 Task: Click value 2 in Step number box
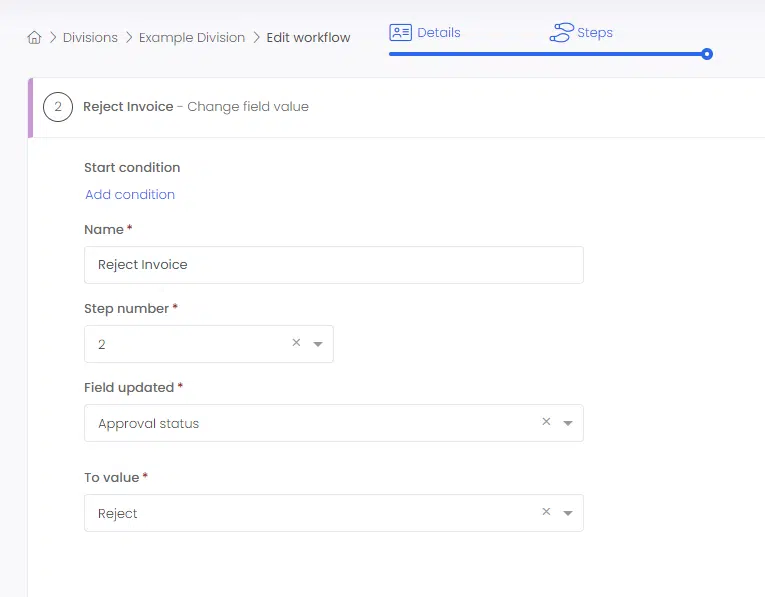point(101,344)
